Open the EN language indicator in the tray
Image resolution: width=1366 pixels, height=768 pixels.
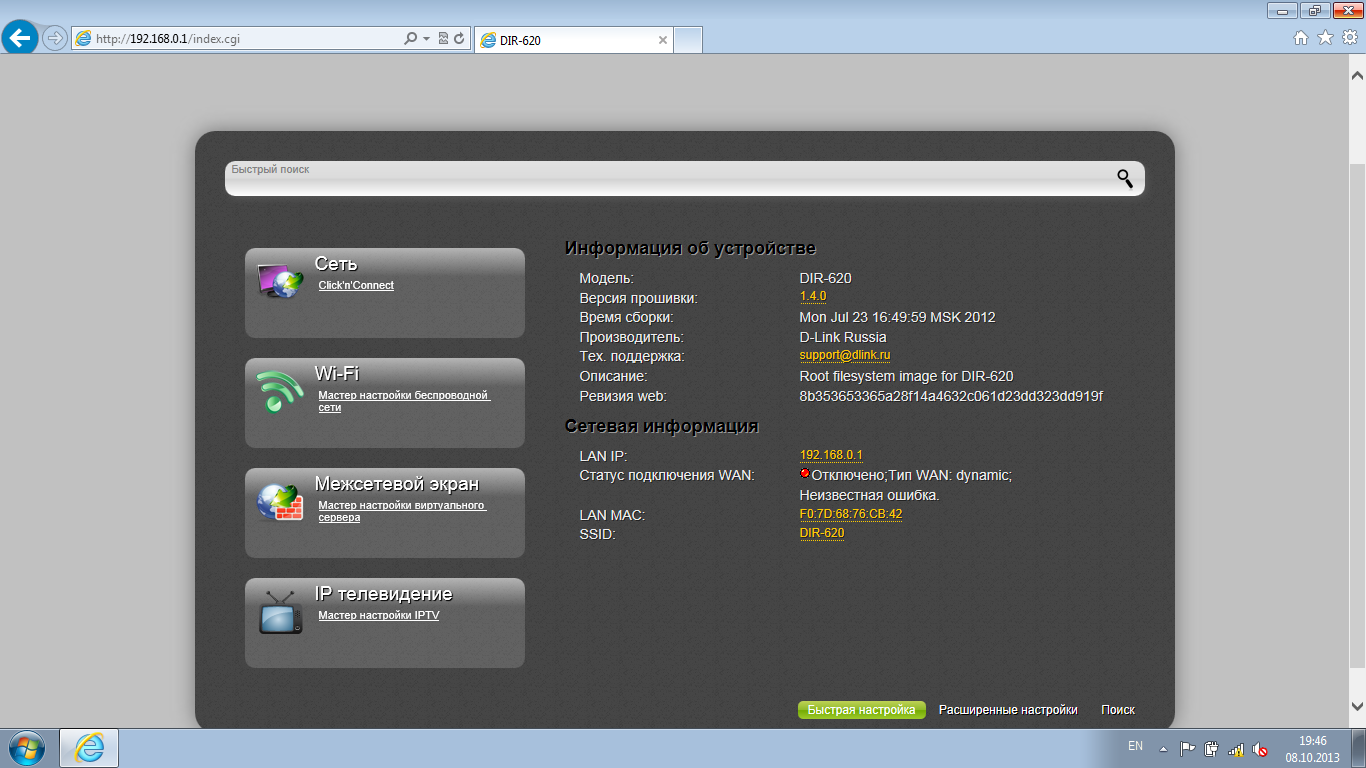point(1135,746)
